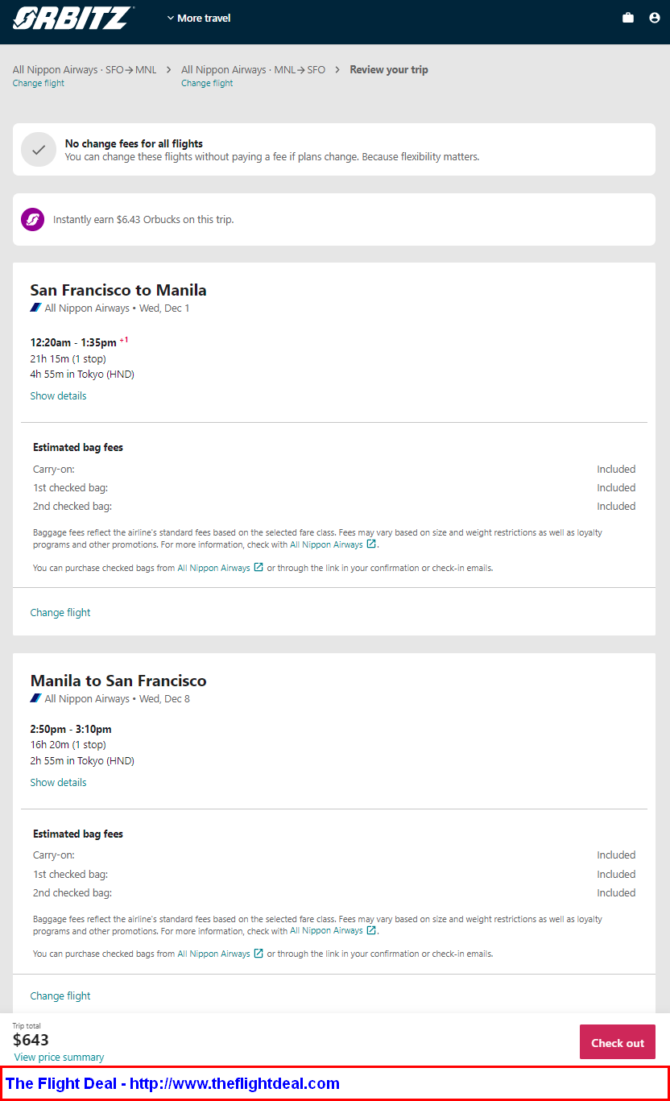Open View price summary link
Screen dimensions: 670x1101
click(x=59, y=1057)
